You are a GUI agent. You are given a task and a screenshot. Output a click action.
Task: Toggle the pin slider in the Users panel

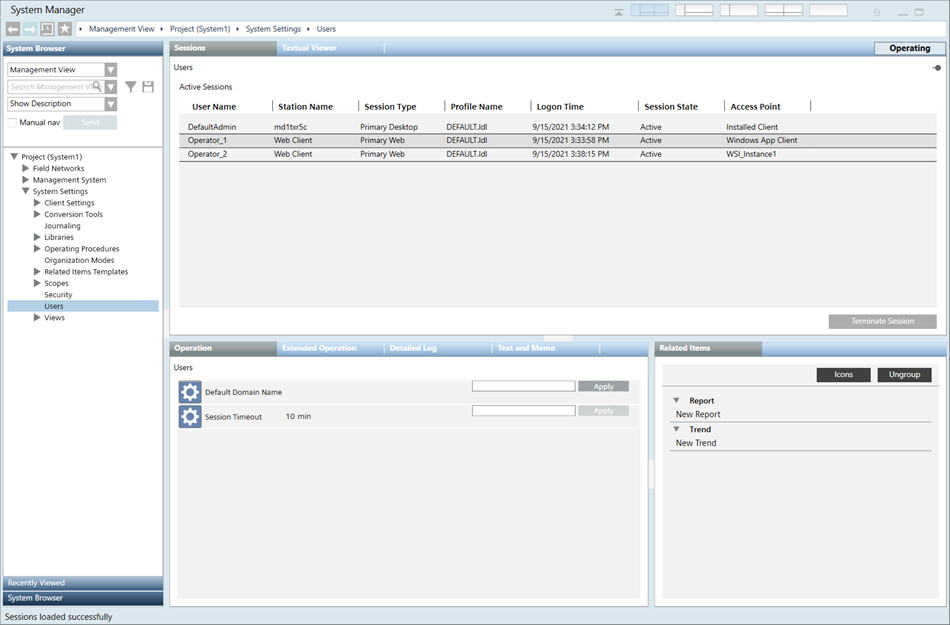coord(936,68)
